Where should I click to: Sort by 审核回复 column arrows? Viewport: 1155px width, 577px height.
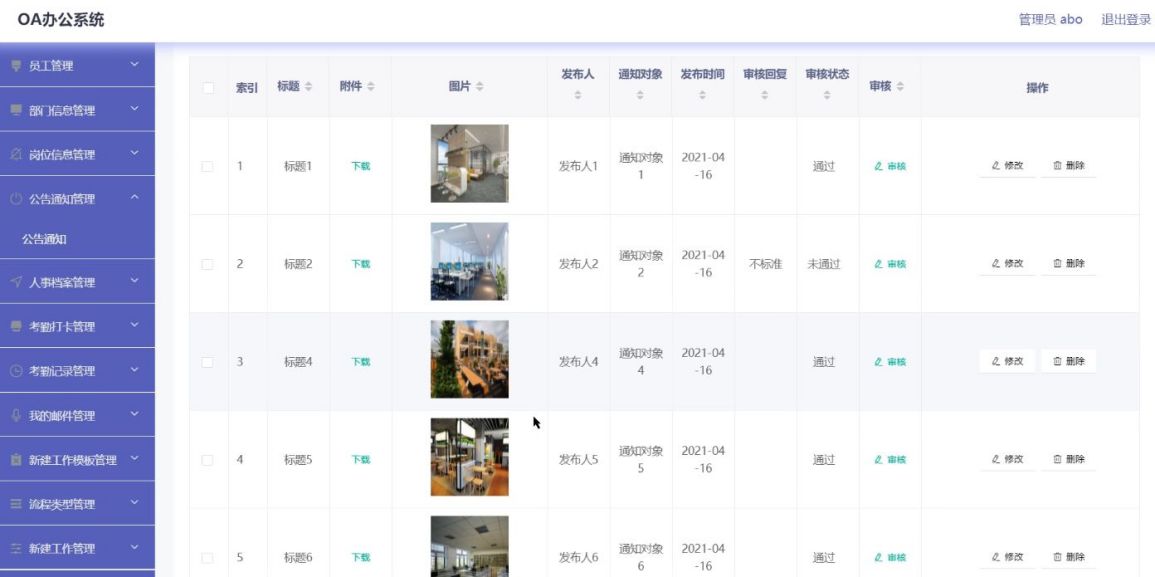[x=765, y=95]
